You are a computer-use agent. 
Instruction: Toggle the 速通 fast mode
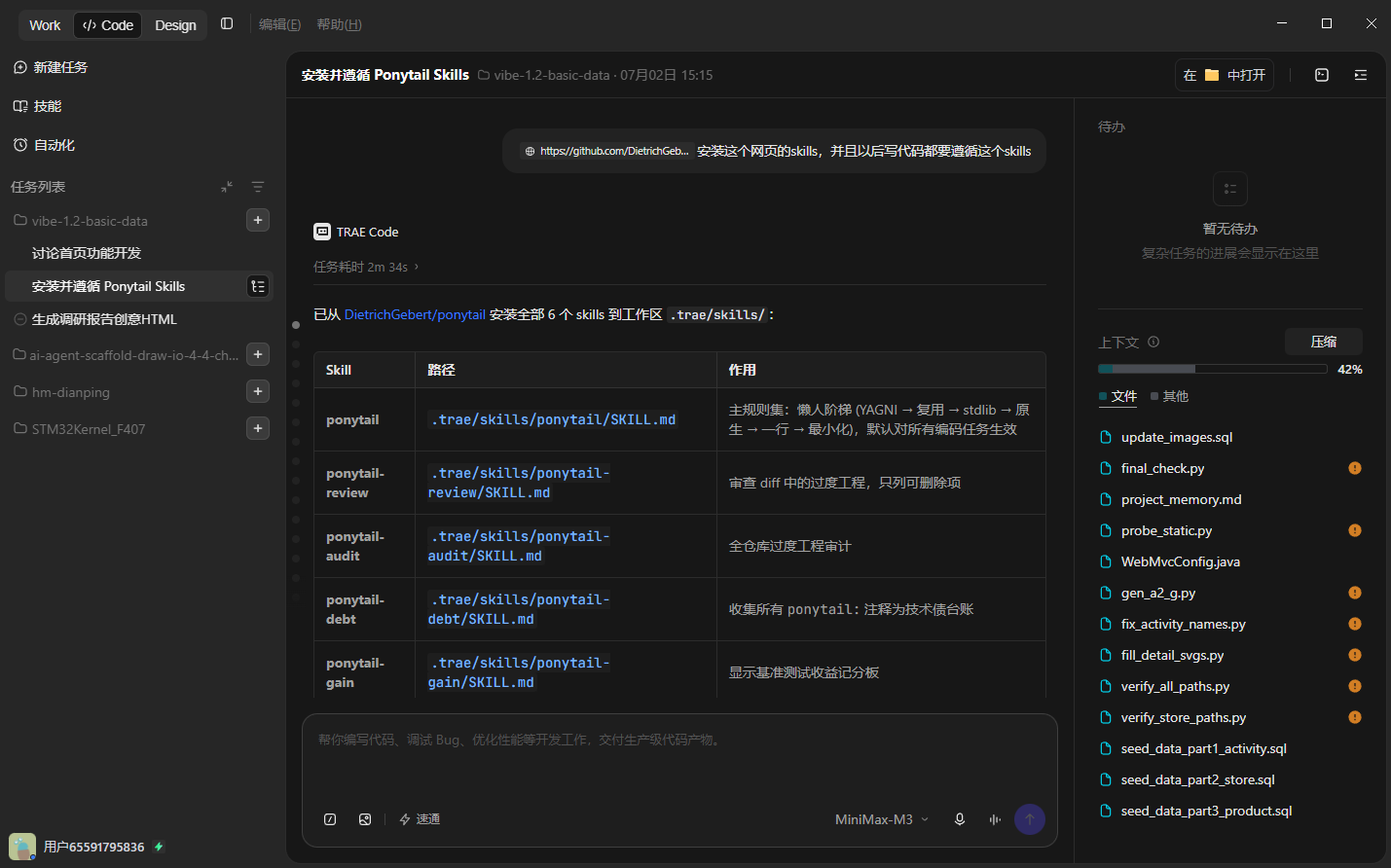420,819
